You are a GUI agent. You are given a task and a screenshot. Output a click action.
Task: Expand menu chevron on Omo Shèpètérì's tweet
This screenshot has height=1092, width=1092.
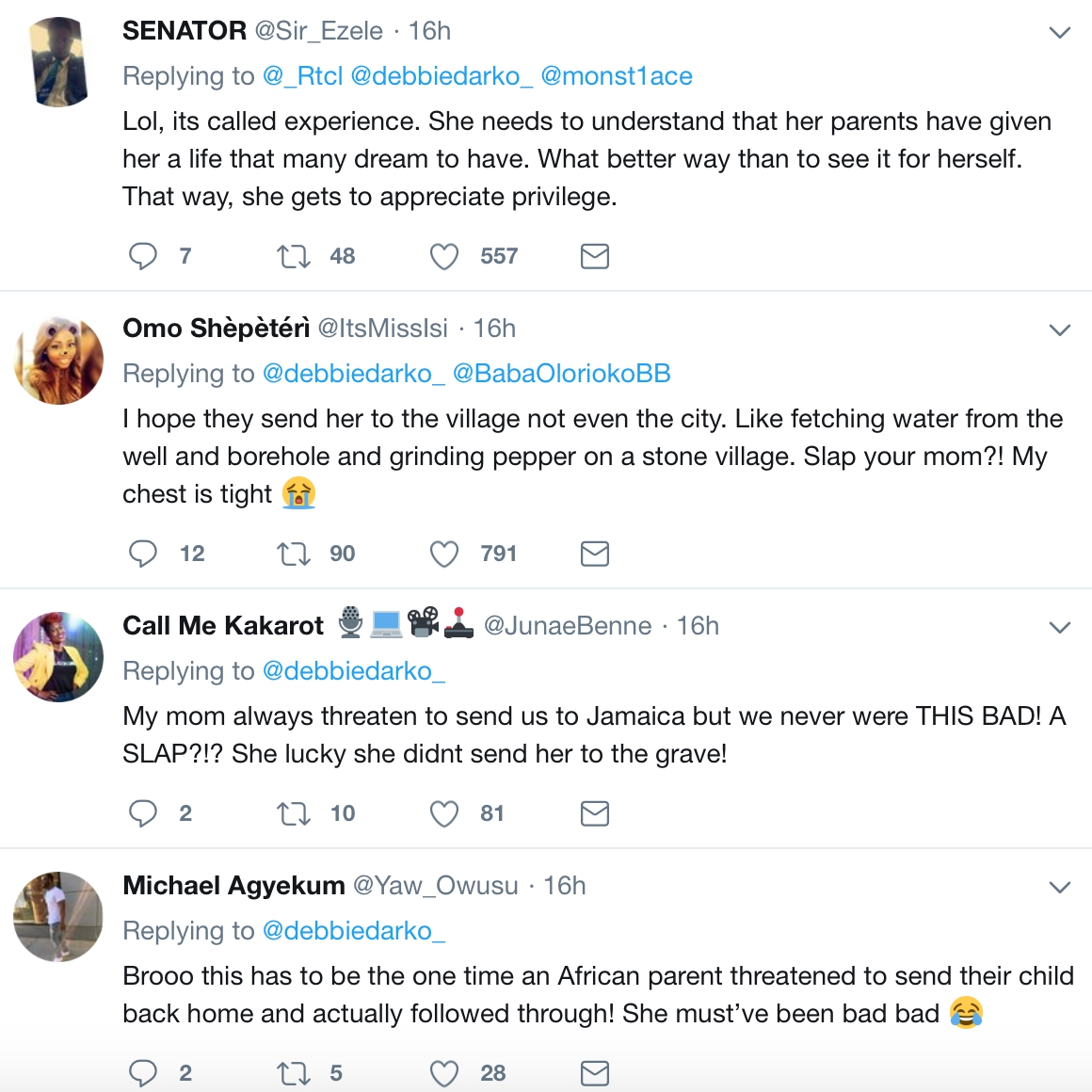point(1060,330)
